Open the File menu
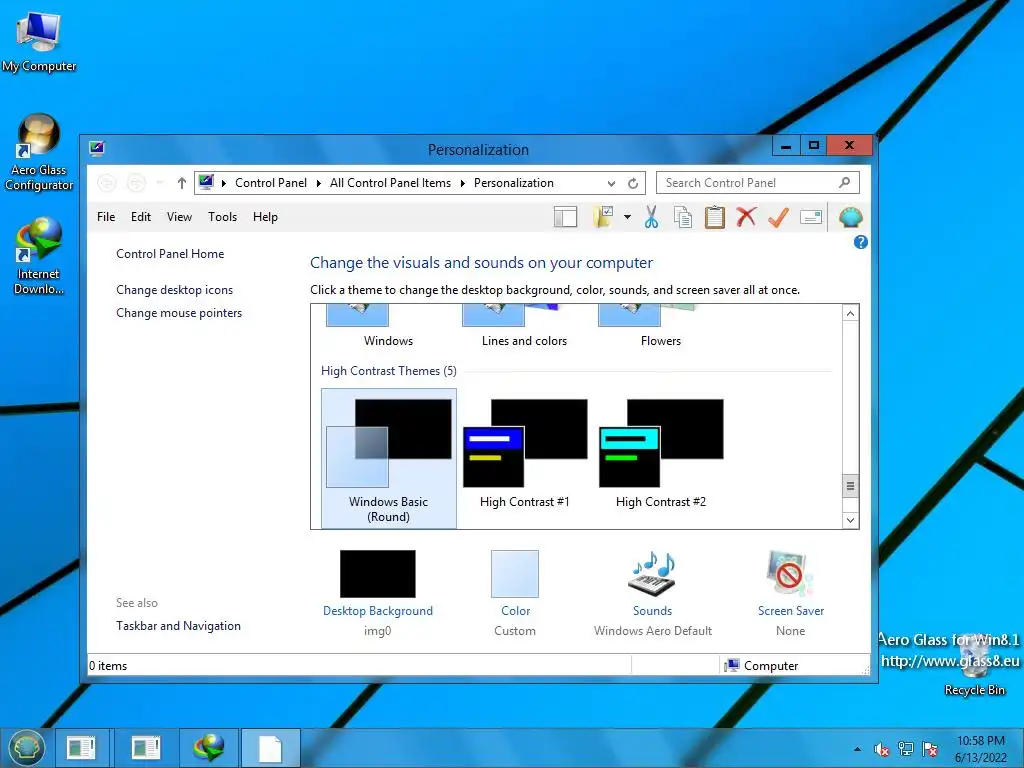The image size is (1024, 768). pyautogui.click(x=106, y=217)
